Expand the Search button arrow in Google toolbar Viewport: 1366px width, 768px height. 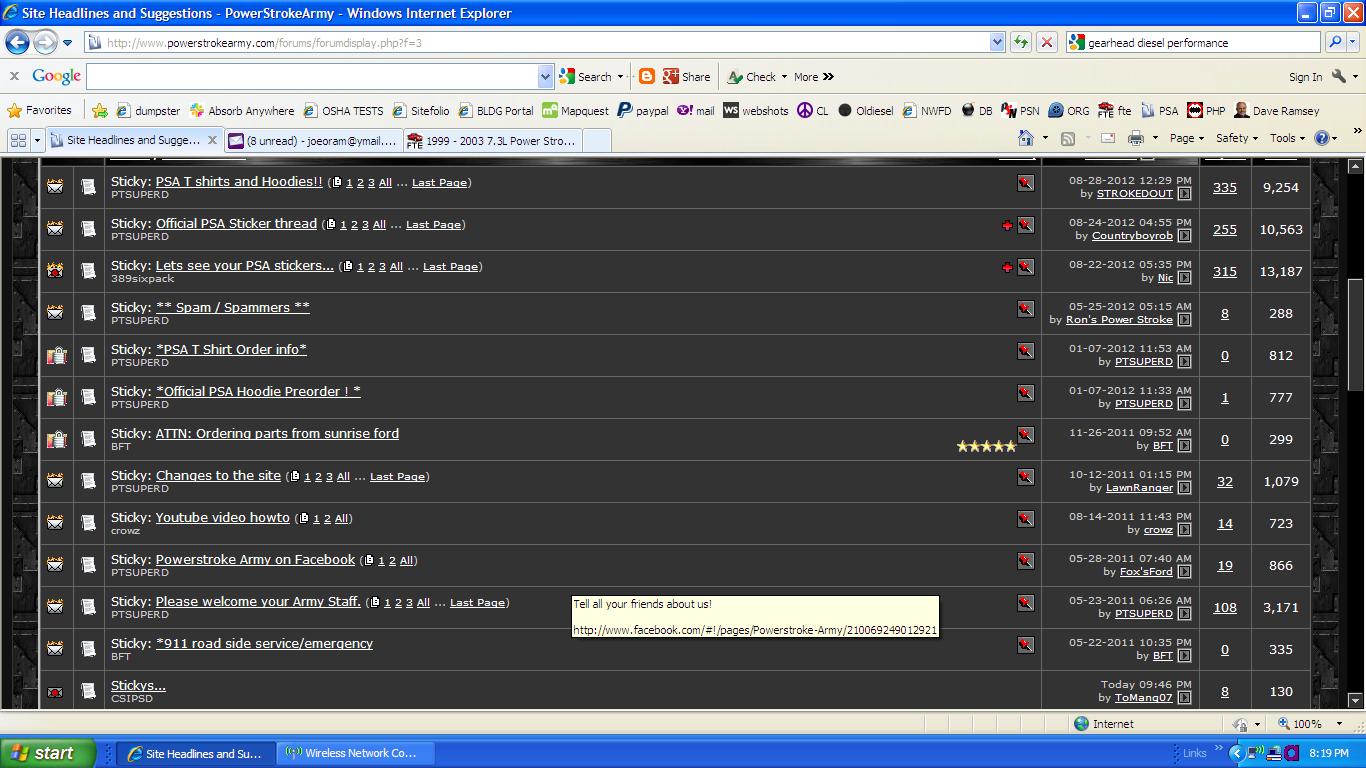[620, 77]
